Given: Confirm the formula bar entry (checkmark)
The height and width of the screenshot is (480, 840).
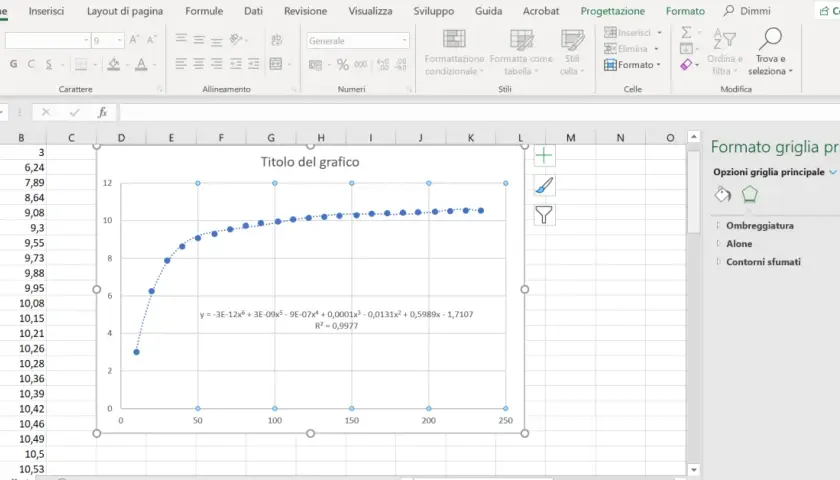Looking at the screenshot, I should tap(74, 112).
